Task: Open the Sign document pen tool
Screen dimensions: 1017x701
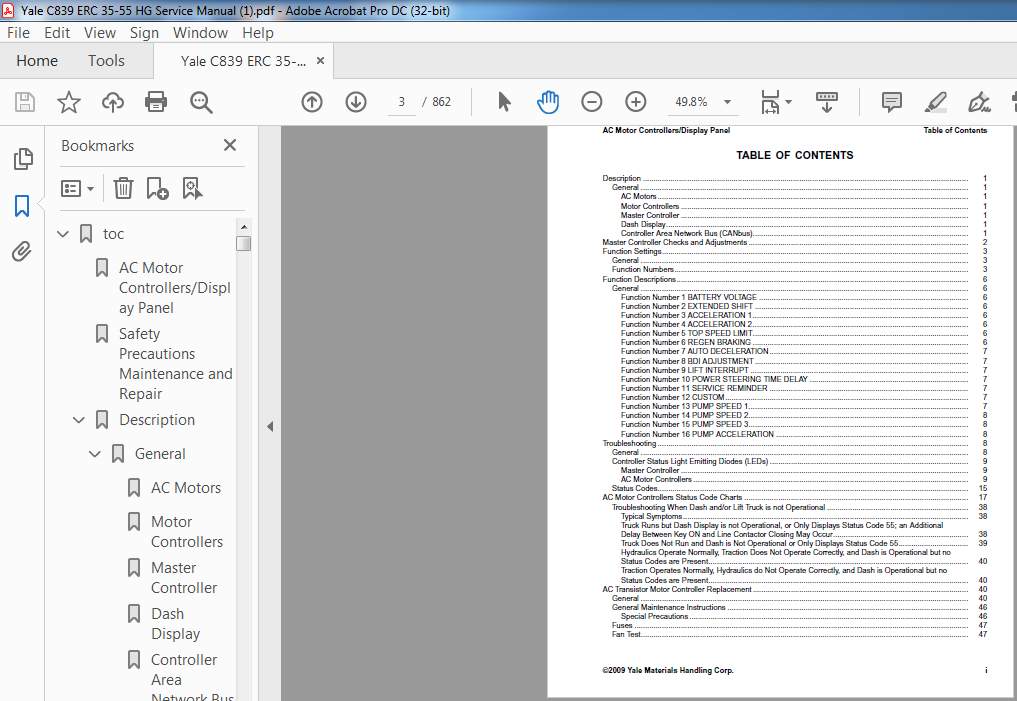Action: tap(979, 102)
